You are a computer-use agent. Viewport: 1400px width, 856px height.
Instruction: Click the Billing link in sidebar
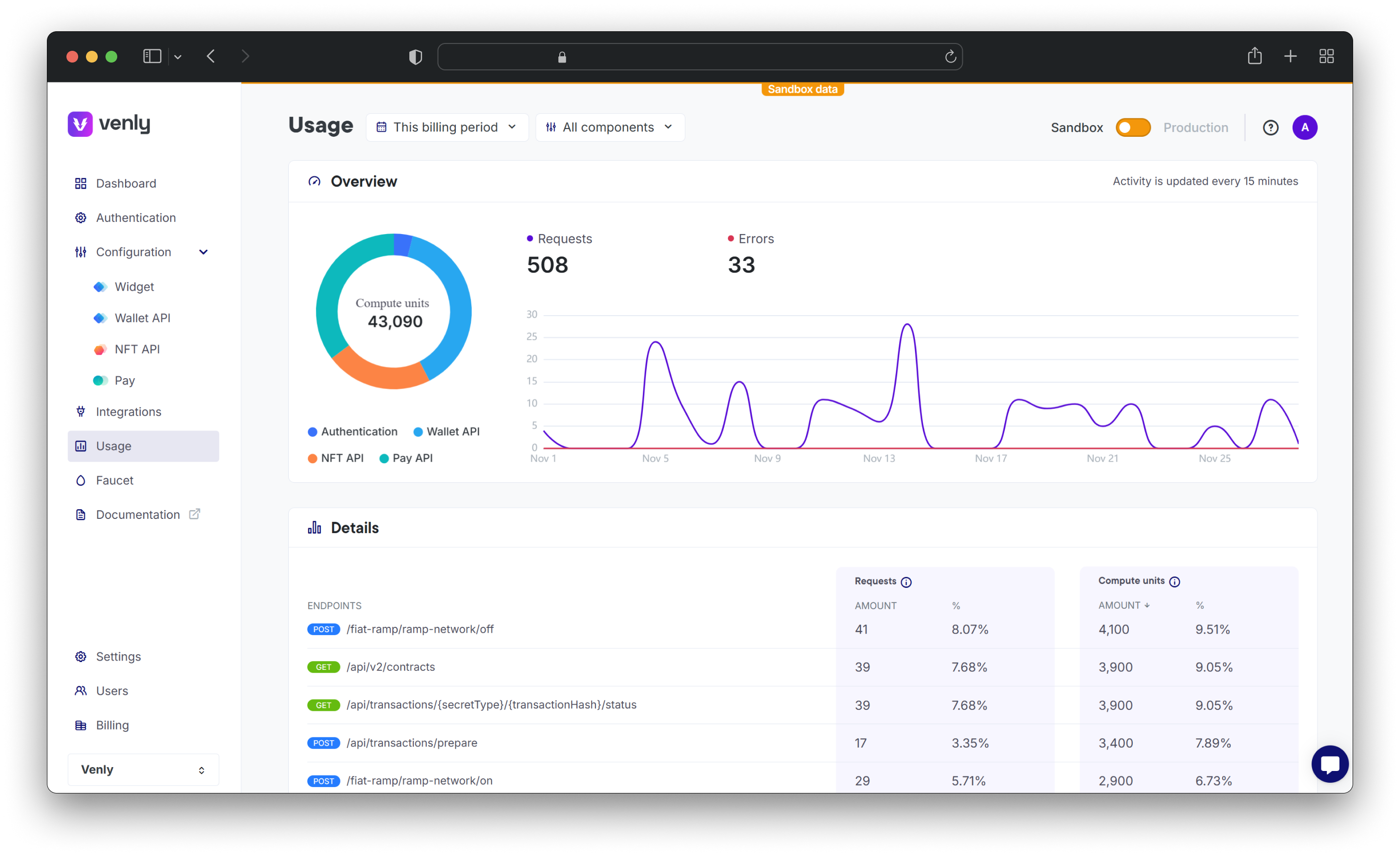(112, 724)
